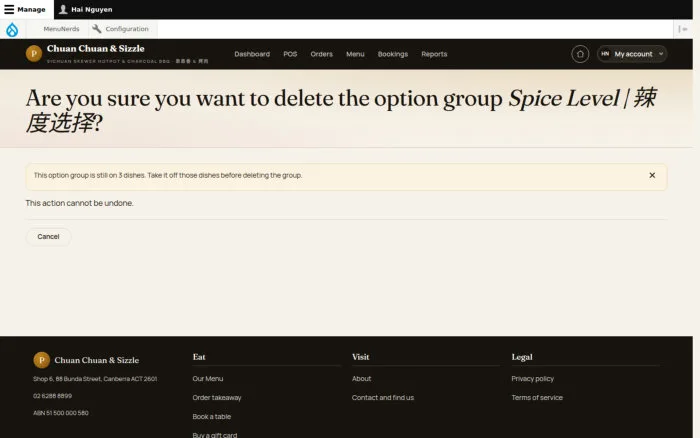Click the Shop 6, 88 Bunda Street address

click(x=95, y=379)
